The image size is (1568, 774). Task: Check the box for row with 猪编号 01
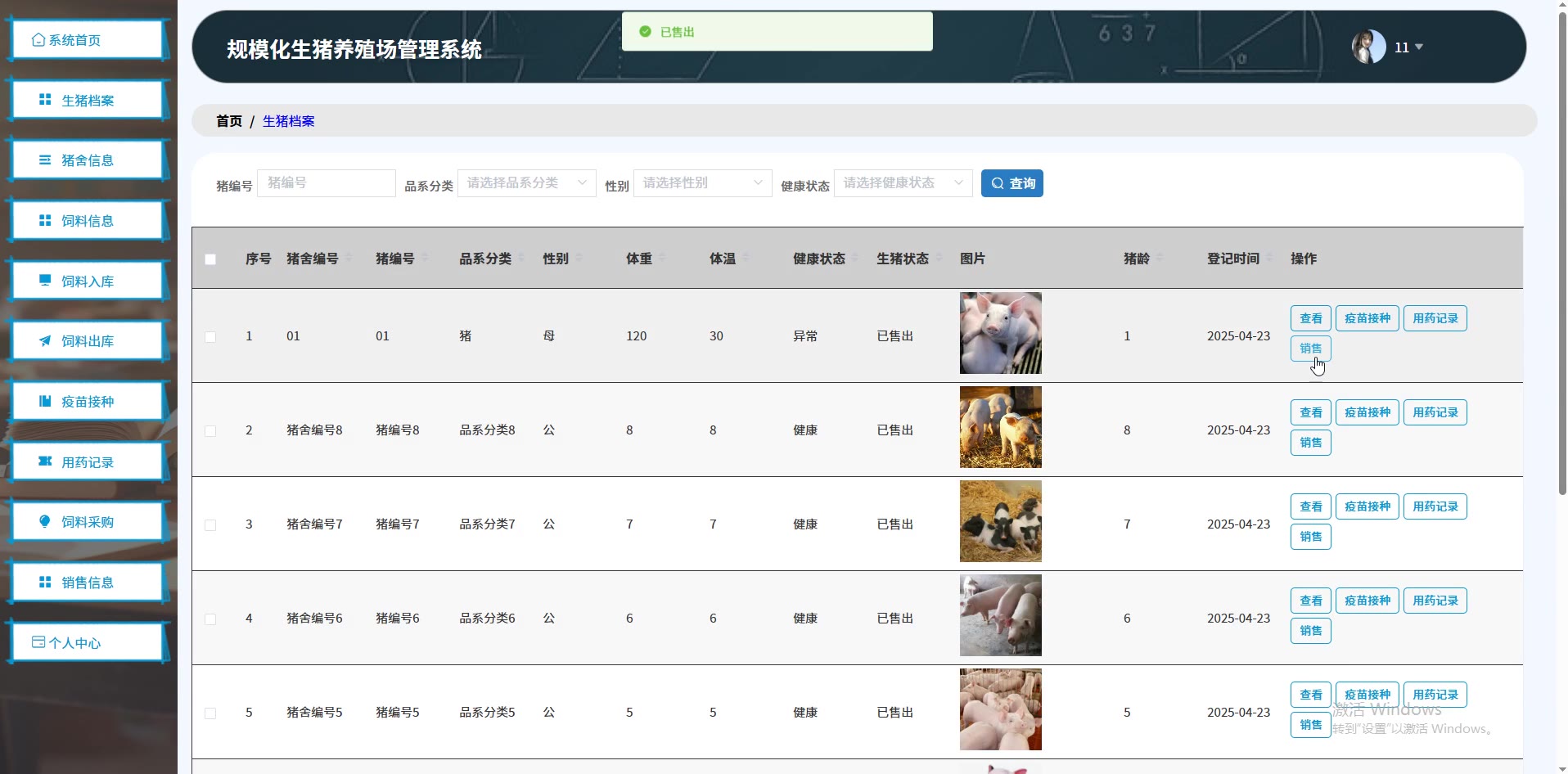210,337
